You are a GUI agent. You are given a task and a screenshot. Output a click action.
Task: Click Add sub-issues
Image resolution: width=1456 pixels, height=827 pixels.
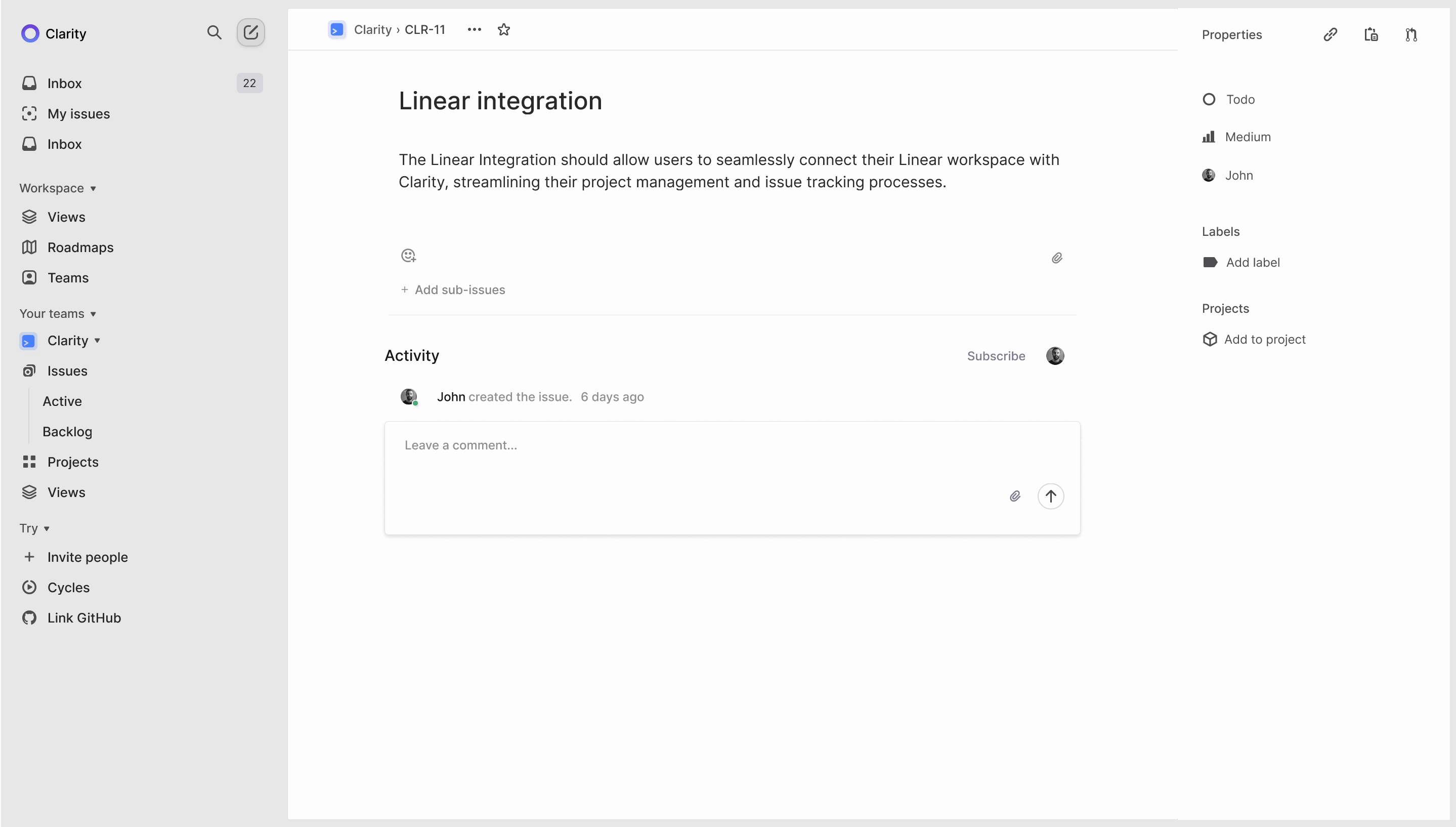pos(452,290)
